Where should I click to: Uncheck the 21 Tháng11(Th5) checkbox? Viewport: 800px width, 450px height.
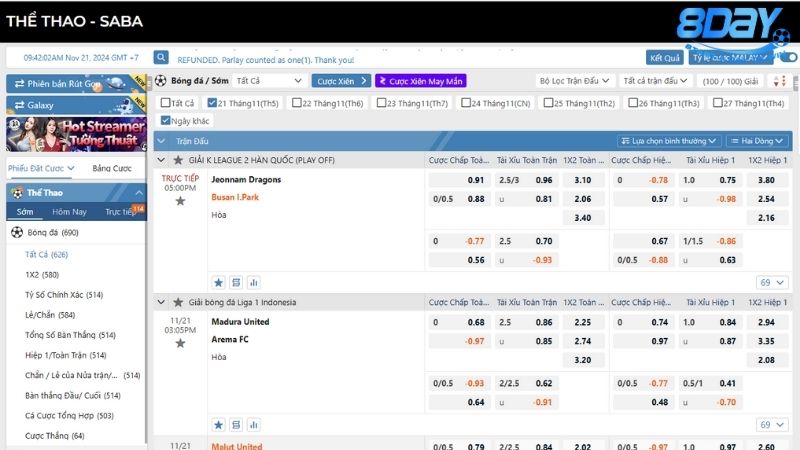(212, 103)
